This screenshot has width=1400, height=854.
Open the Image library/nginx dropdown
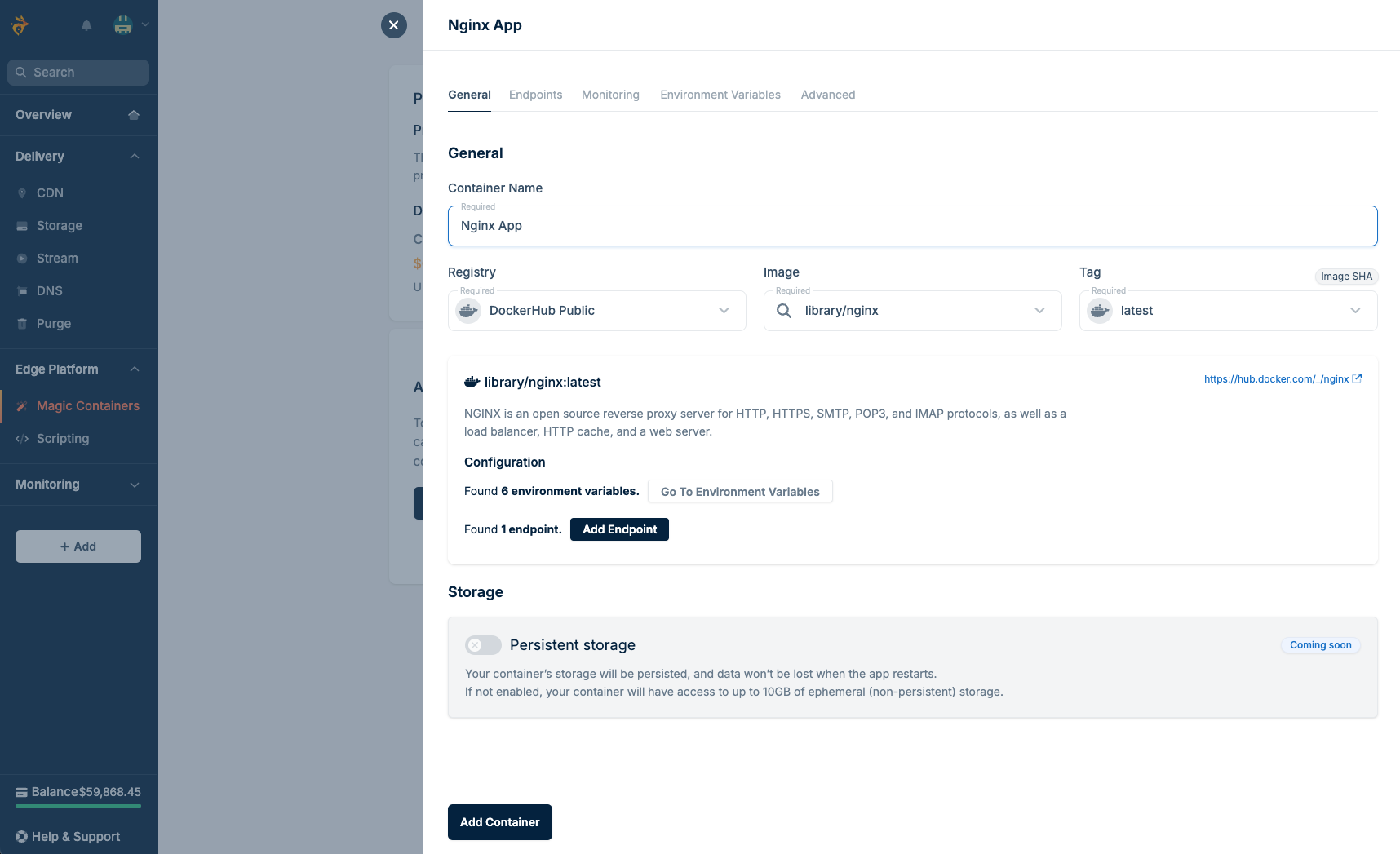pos(913,311)
